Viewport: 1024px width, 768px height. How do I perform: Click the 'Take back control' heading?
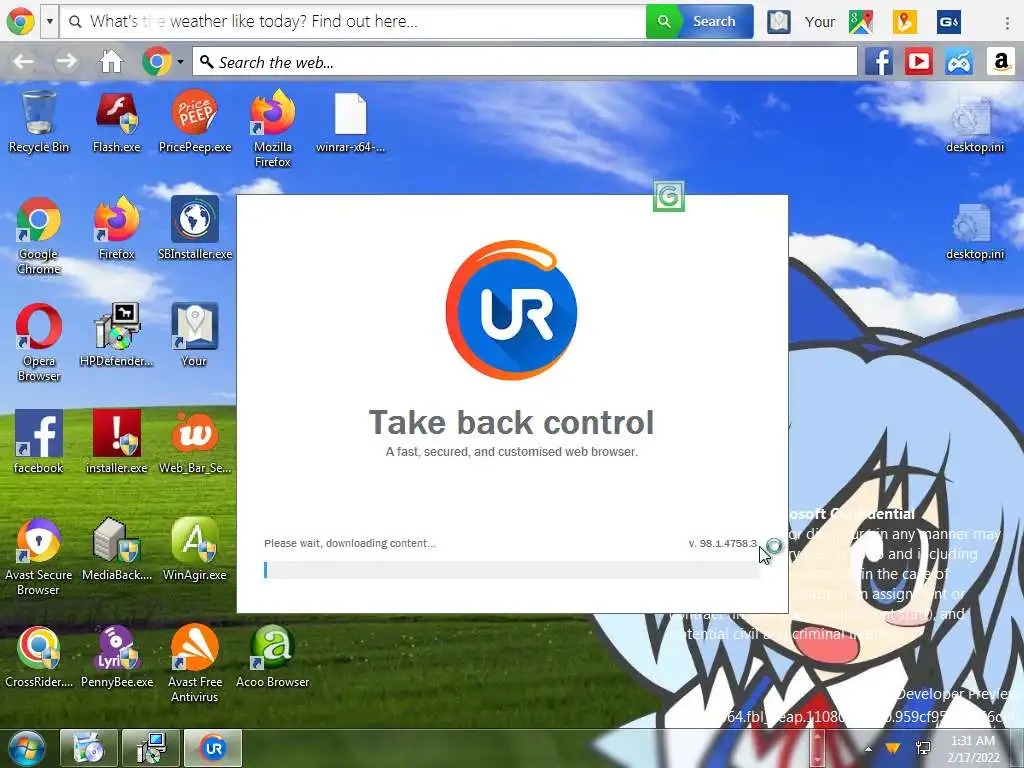511,423
